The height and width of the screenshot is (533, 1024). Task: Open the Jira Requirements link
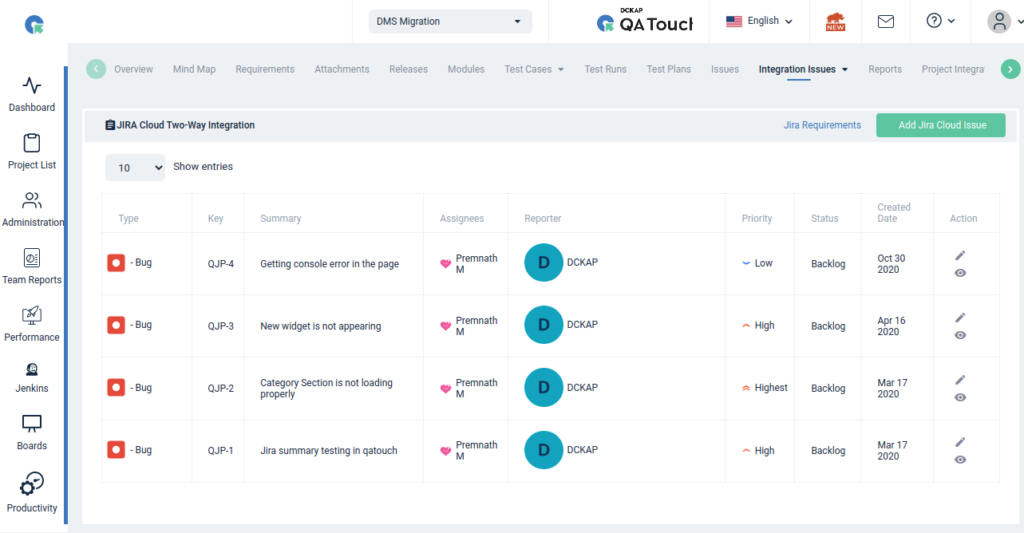822,125
